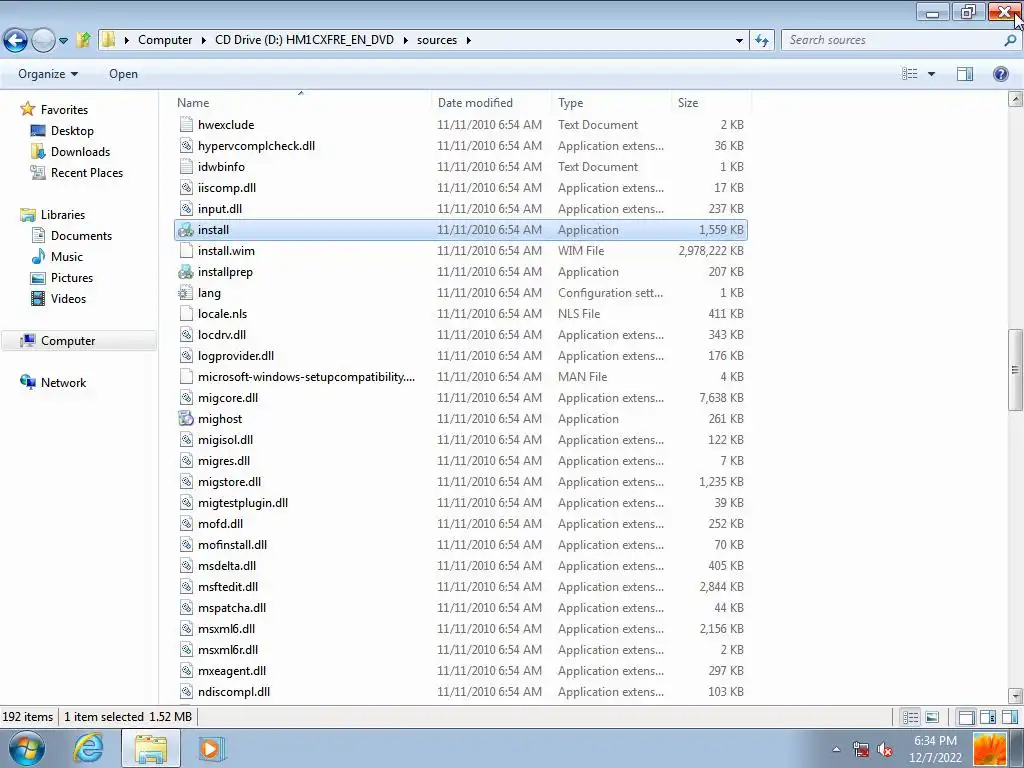Select migtestplugin.dll file name
The height and width of the screenshot is (768, 1024).
[243, 503]
